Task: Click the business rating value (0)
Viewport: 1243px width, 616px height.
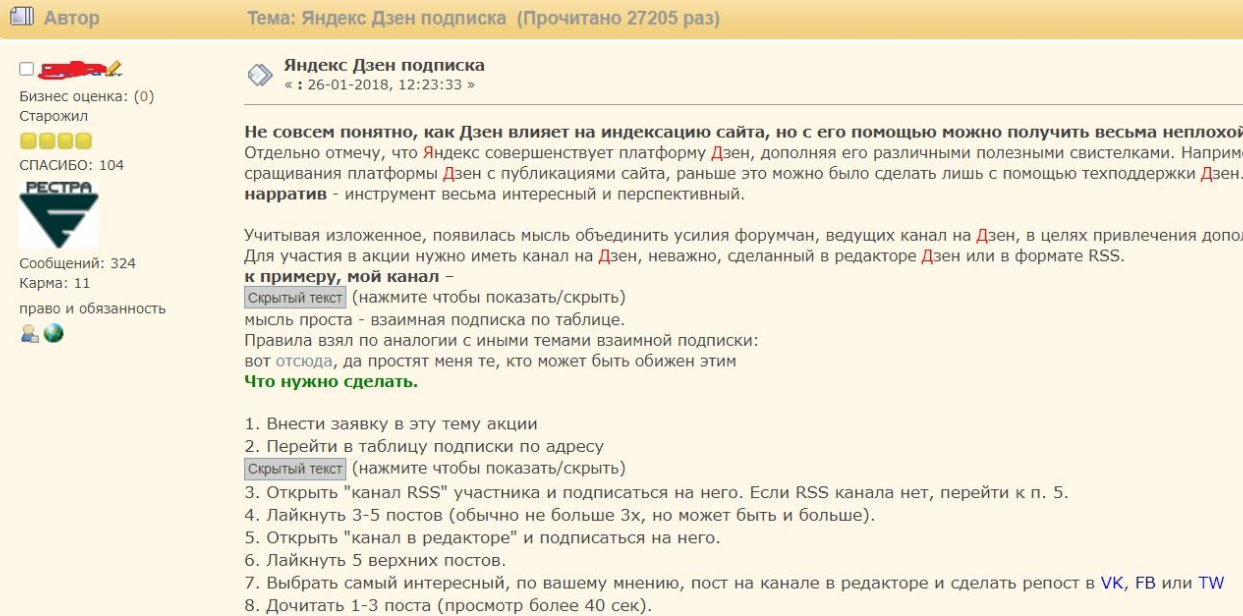Action: click(x=144, y=97)
